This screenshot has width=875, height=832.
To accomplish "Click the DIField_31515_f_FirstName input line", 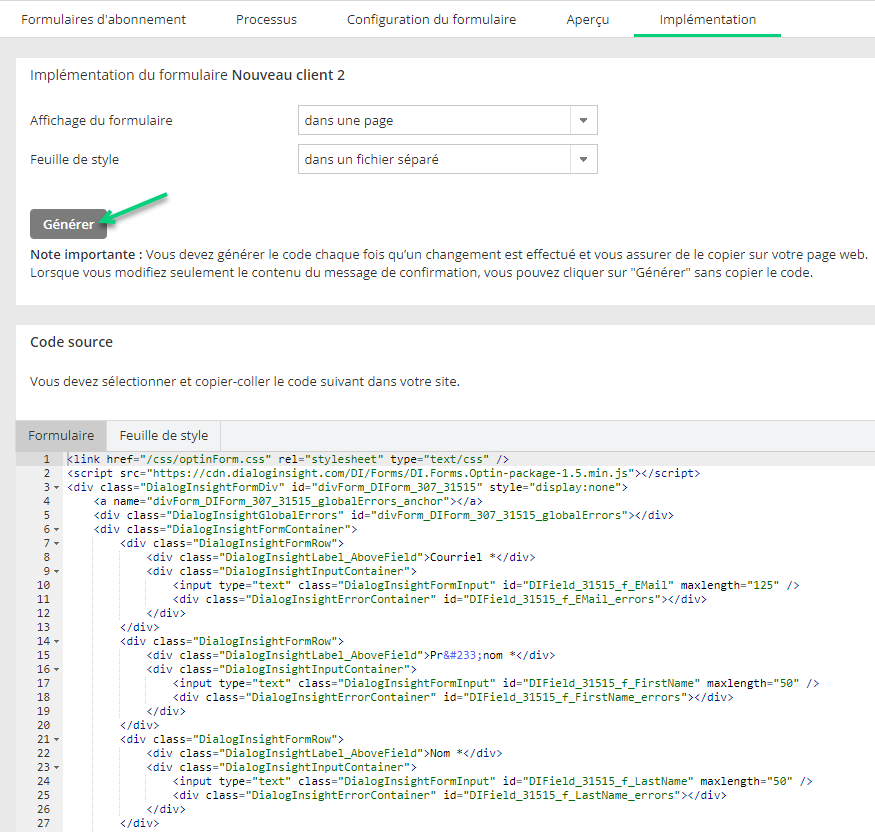I will pos(496,683).
